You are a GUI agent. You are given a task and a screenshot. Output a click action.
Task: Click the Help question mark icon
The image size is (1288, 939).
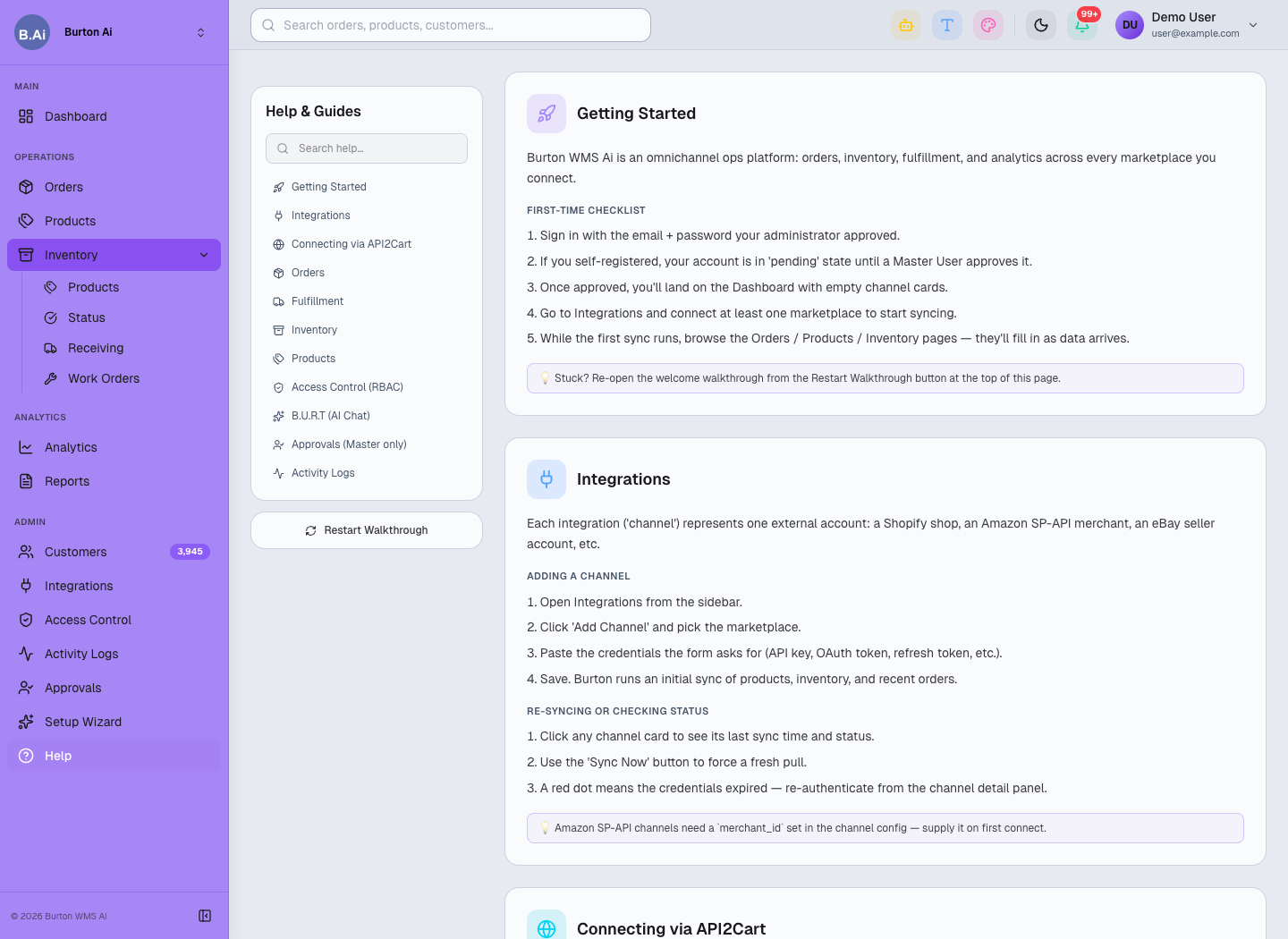click(26, 756)
